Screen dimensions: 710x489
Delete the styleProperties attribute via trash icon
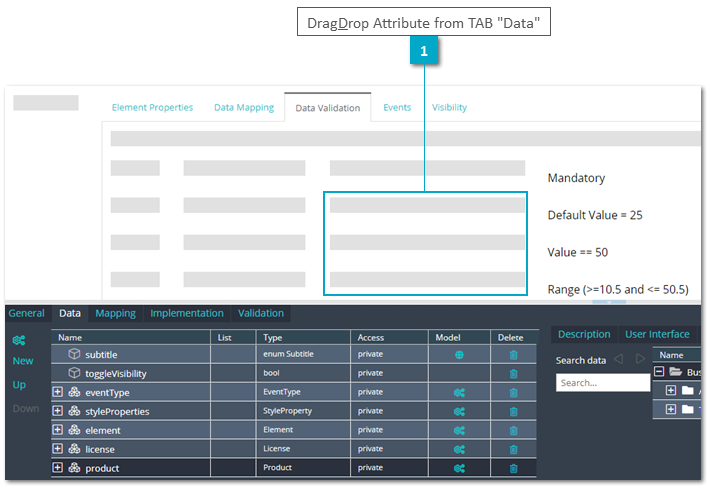(513, 412)
